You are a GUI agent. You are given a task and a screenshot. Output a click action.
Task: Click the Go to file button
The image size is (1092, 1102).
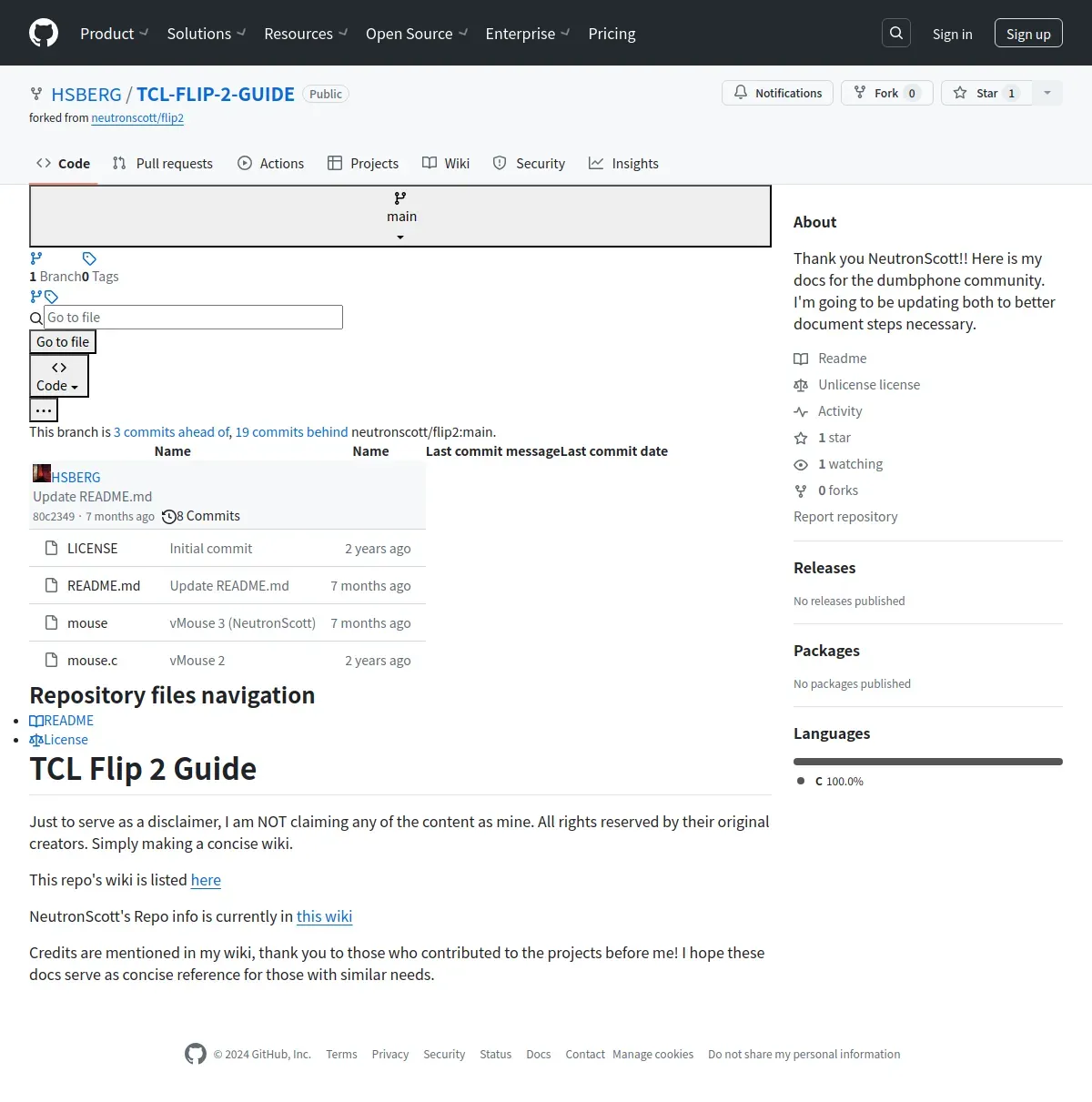point(63,342)
